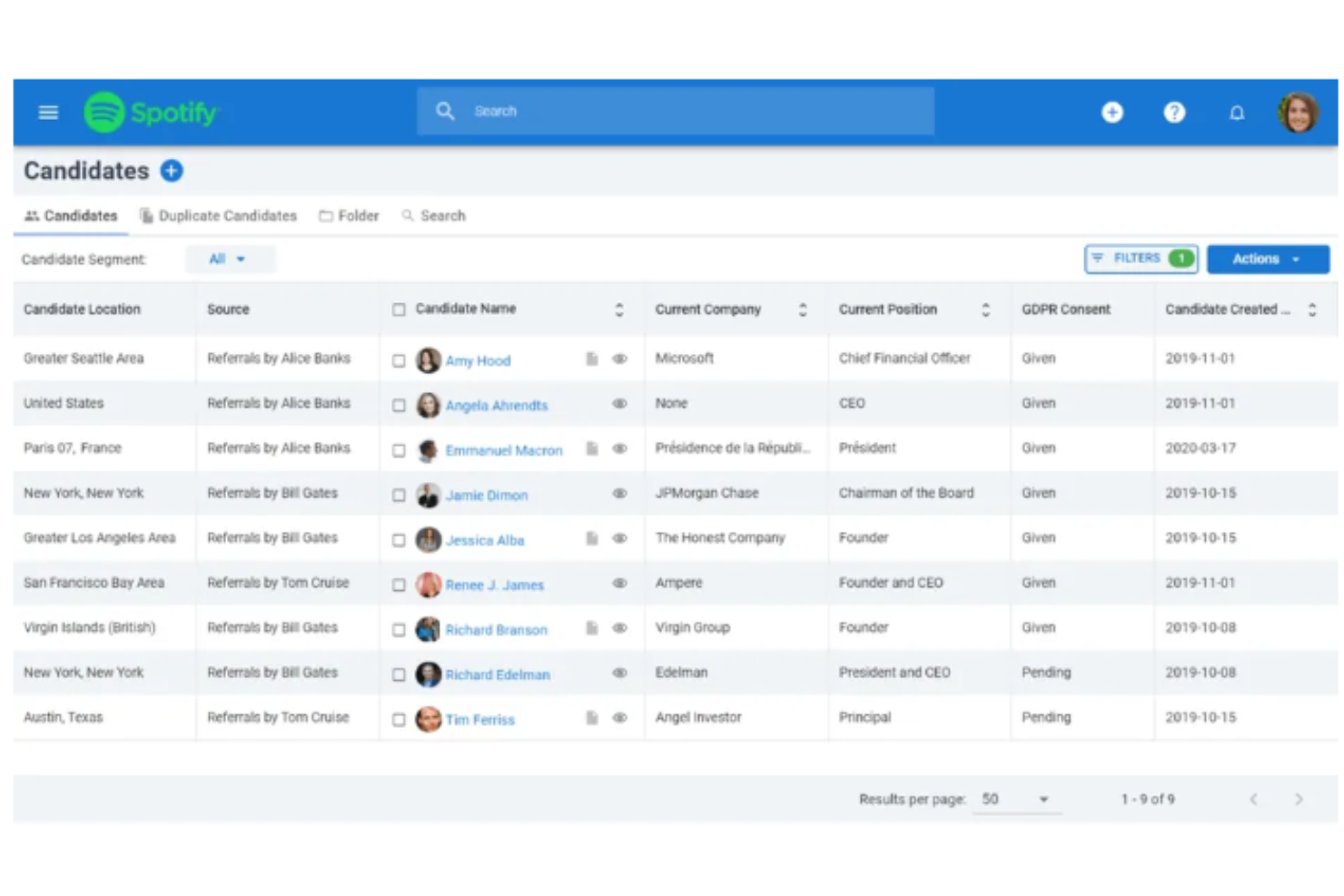Screen dimensions: 1344x896
Task: Click the plus icon in the header
Action: pos(1112,113)
